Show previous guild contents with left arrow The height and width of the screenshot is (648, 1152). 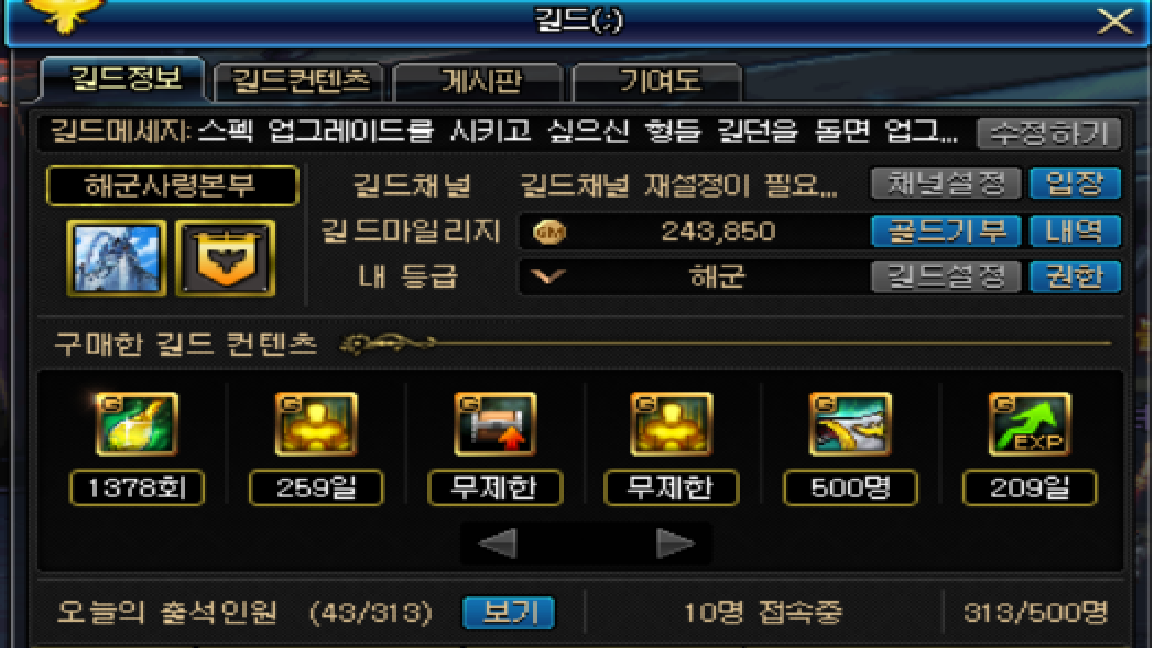pos(498,544)
